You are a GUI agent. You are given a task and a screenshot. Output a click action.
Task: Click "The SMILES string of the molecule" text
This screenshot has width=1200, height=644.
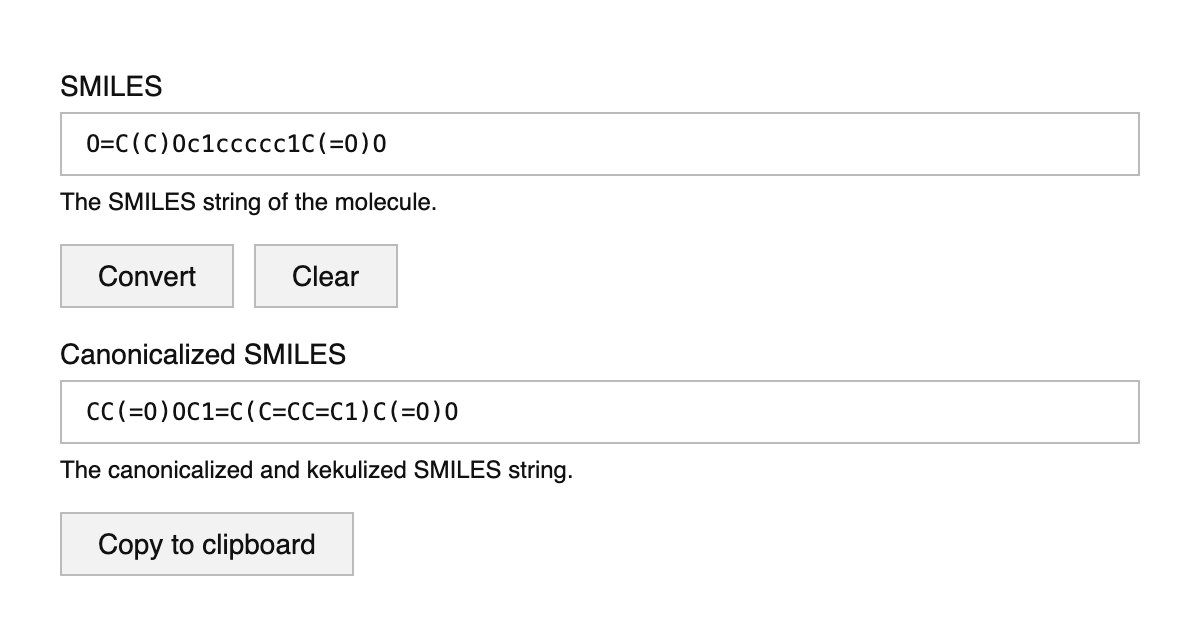click(248, 202)
